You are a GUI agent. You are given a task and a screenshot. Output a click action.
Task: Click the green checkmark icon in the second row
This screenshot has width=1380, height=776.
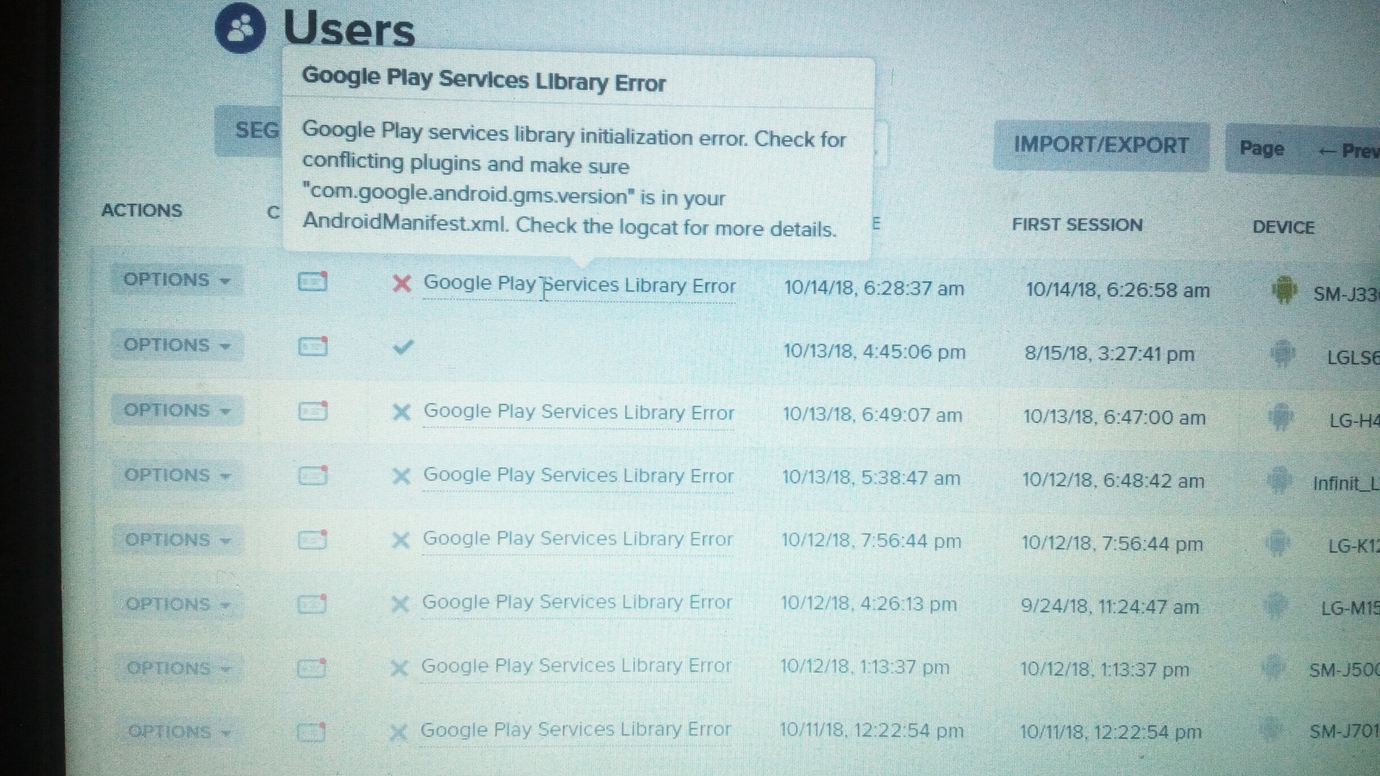pos(402,348)
